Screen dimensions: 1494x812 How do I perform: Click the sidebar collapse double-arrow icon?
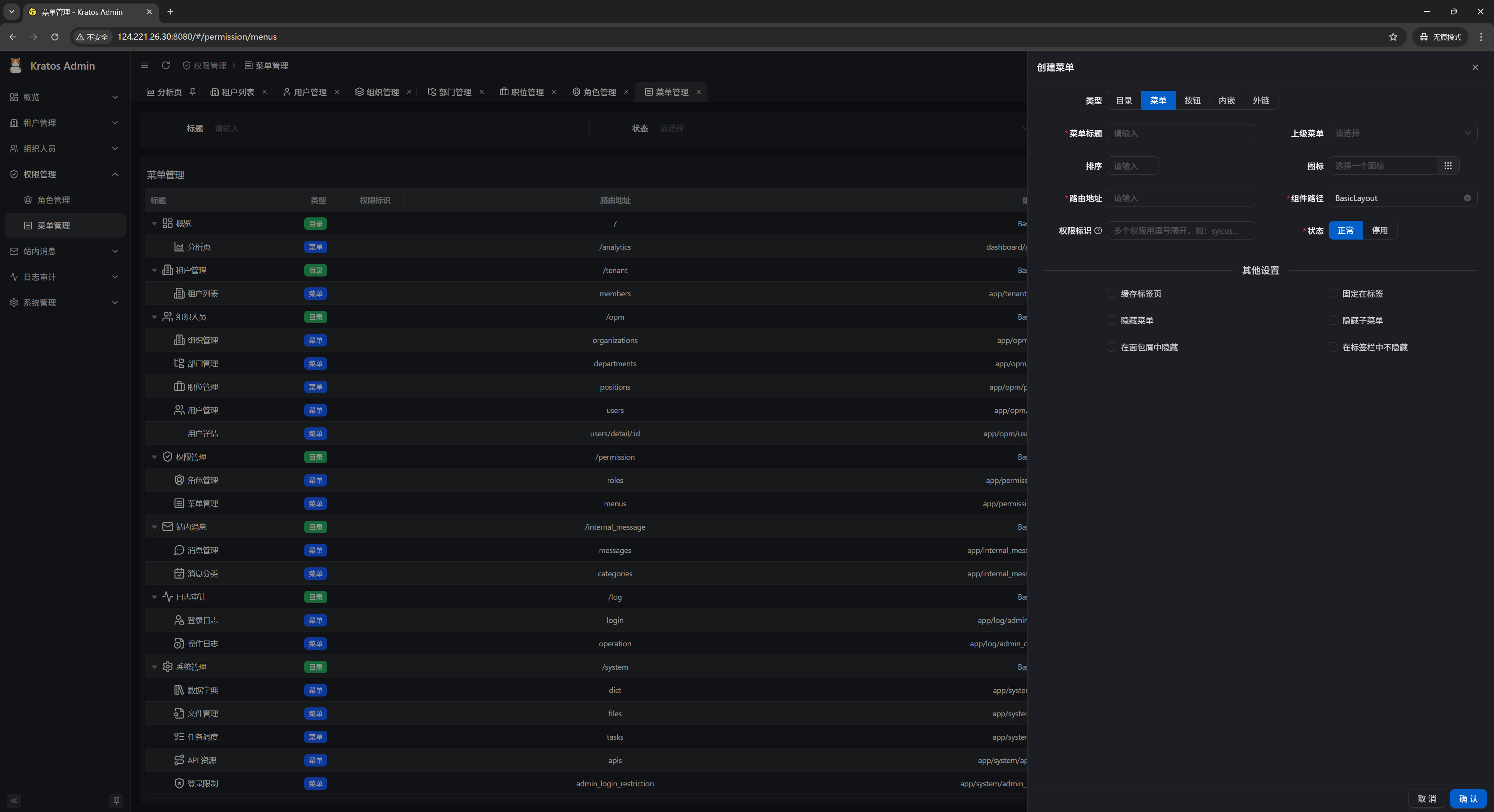point(14,800)
